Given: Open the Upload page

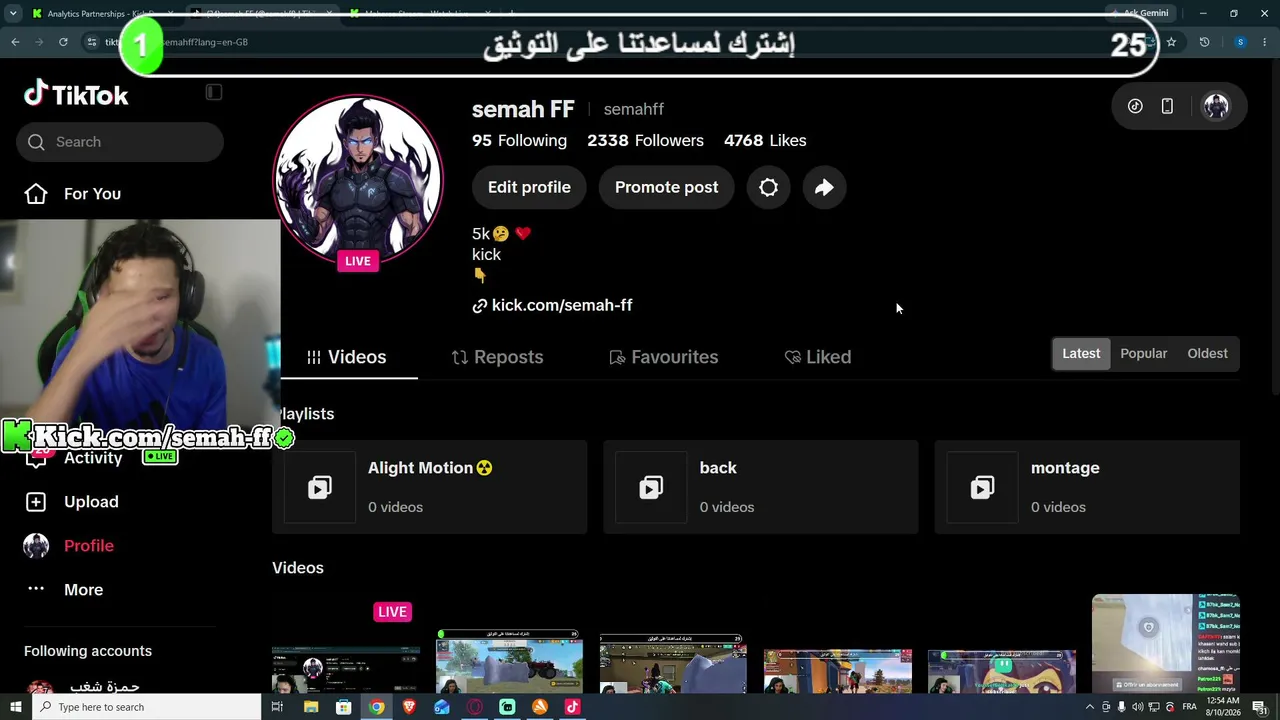Looking at the screenshot, I should pos(91,502).
